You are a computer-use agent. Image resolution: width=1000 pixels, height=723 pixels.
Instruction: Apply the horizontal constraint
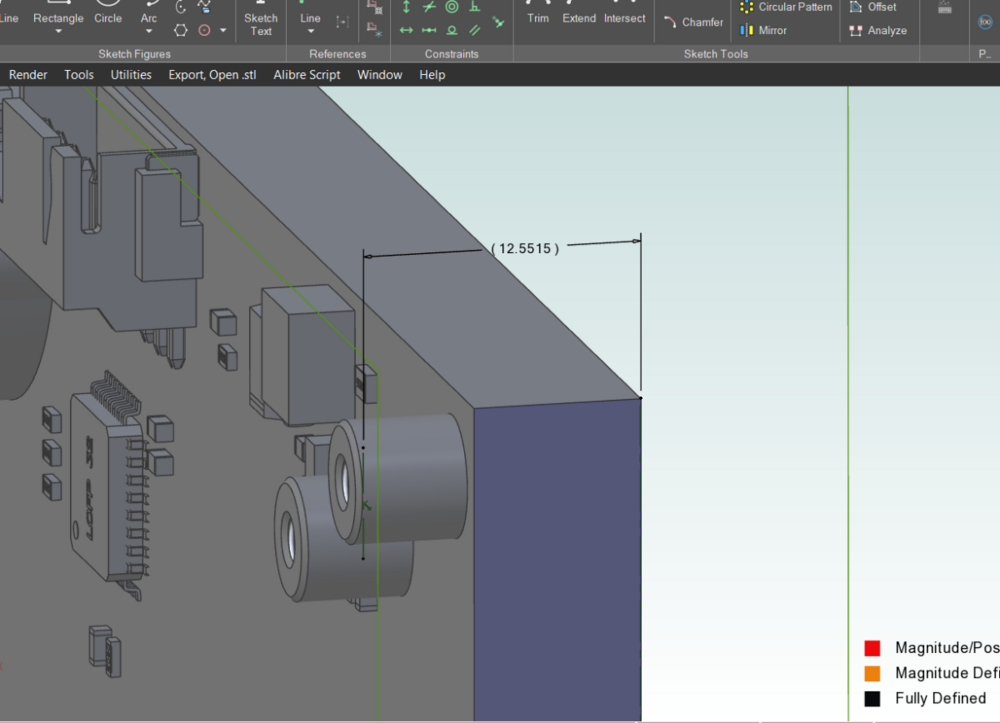coord(406,30)
